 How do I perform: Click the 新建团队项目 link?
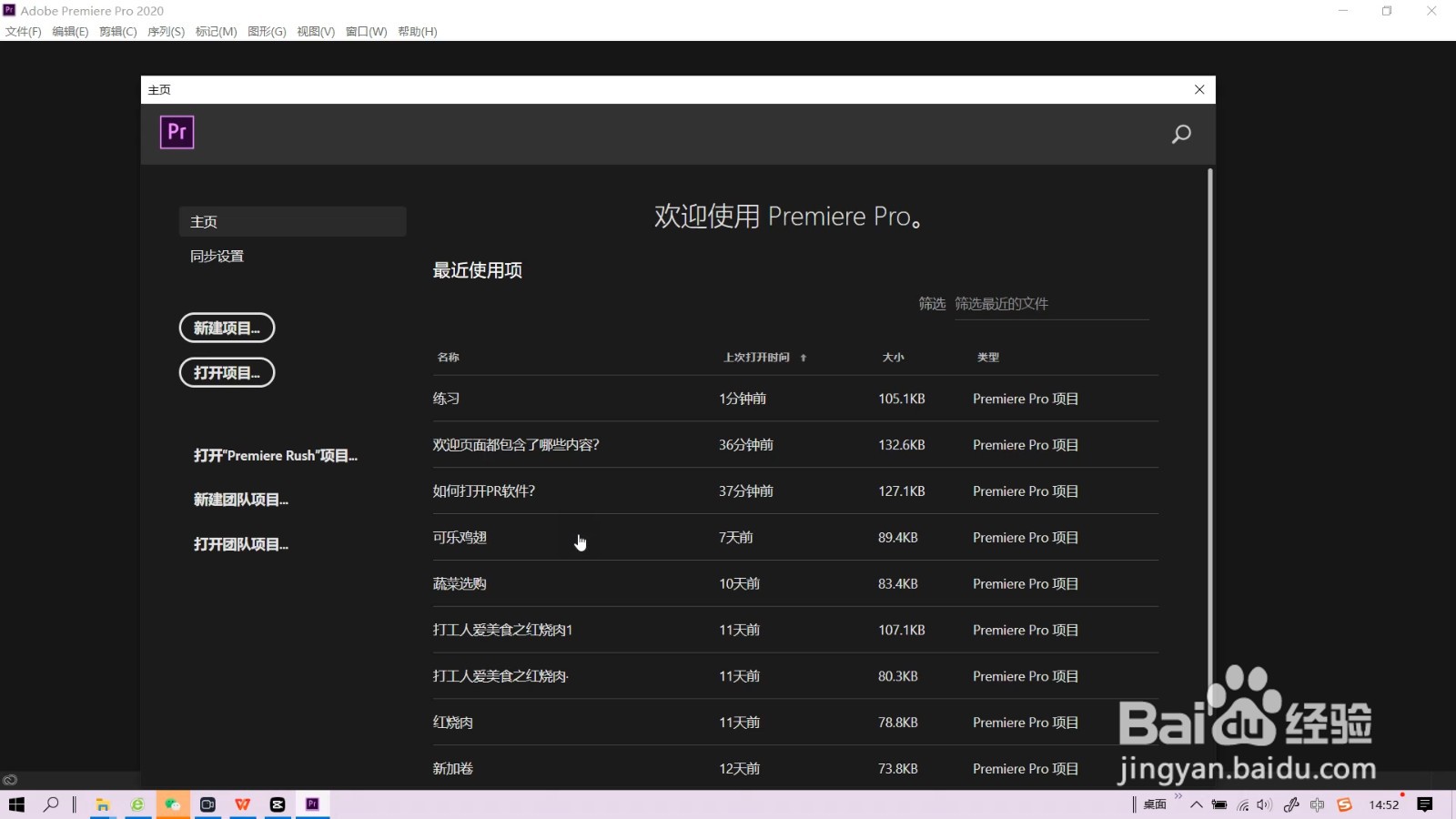(241, 500)
